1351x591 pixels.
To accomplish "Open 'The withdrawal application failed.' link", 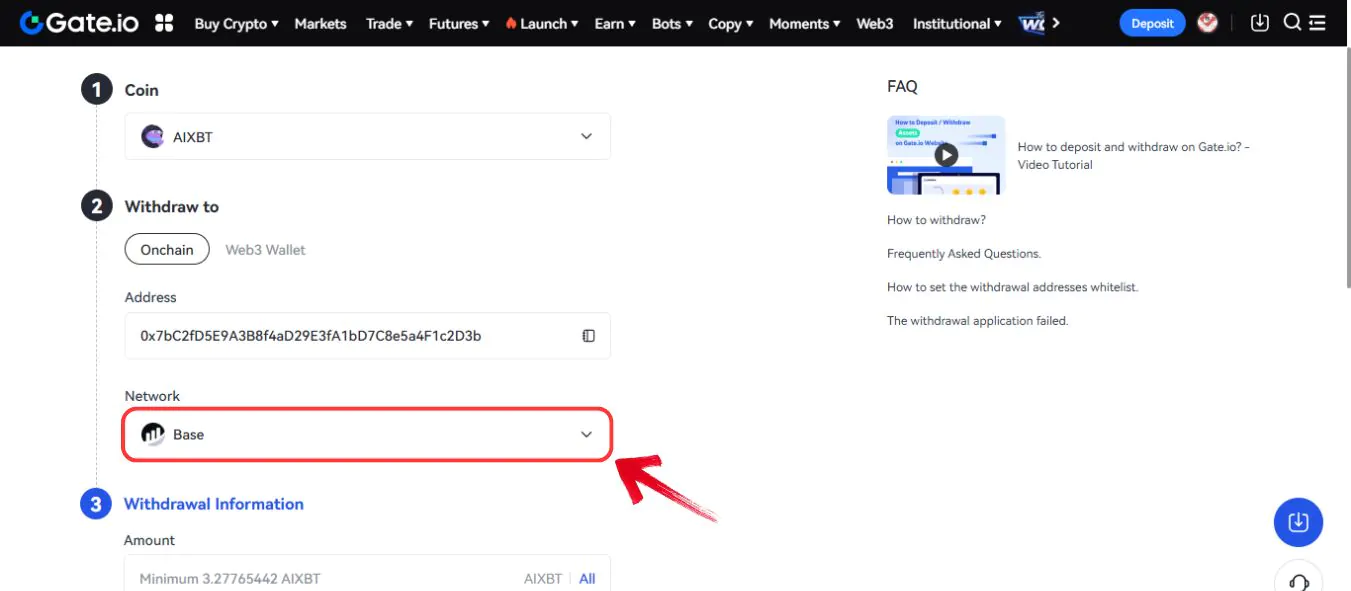I will click(978, 321).
